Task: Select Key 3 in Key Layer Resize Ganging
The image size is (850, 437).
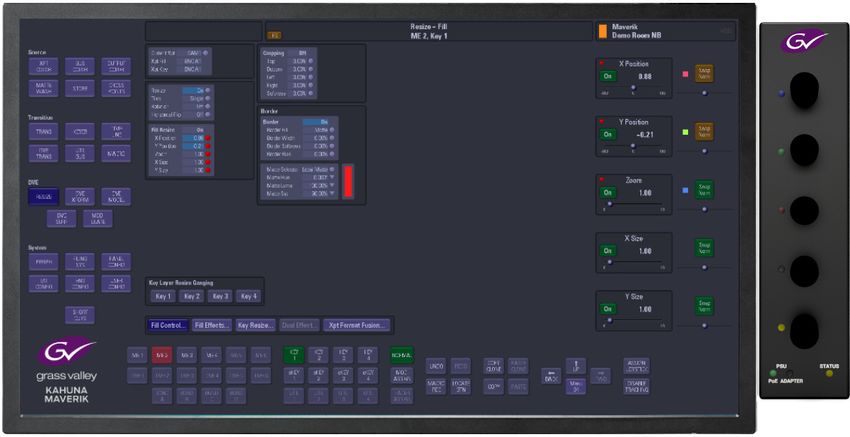Action: click(x=221, y=296)
